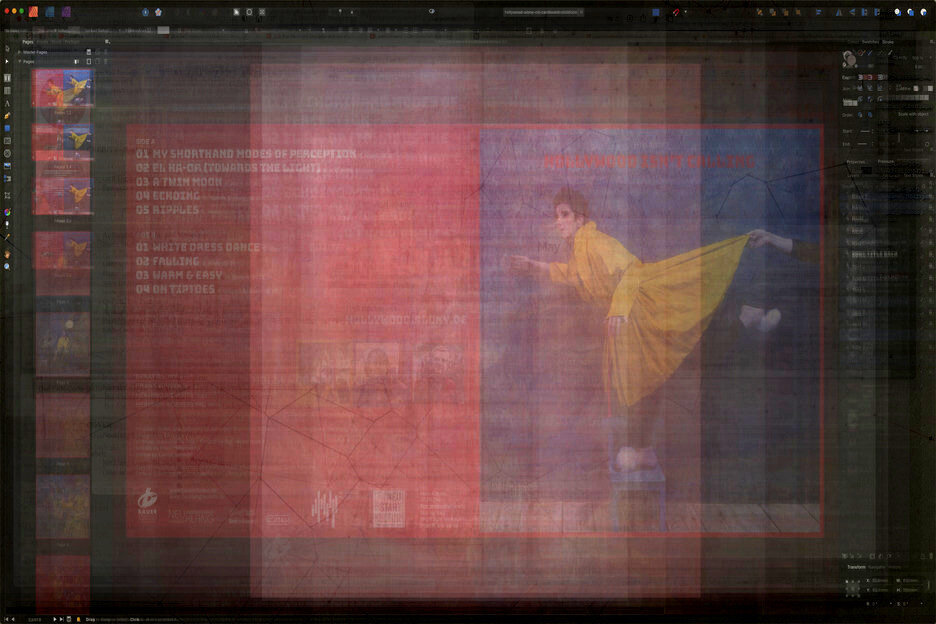Screen dimensions: 936x624
Task: Select the second spread thumbnail in the Pages panel
Action: coord(63,142)
